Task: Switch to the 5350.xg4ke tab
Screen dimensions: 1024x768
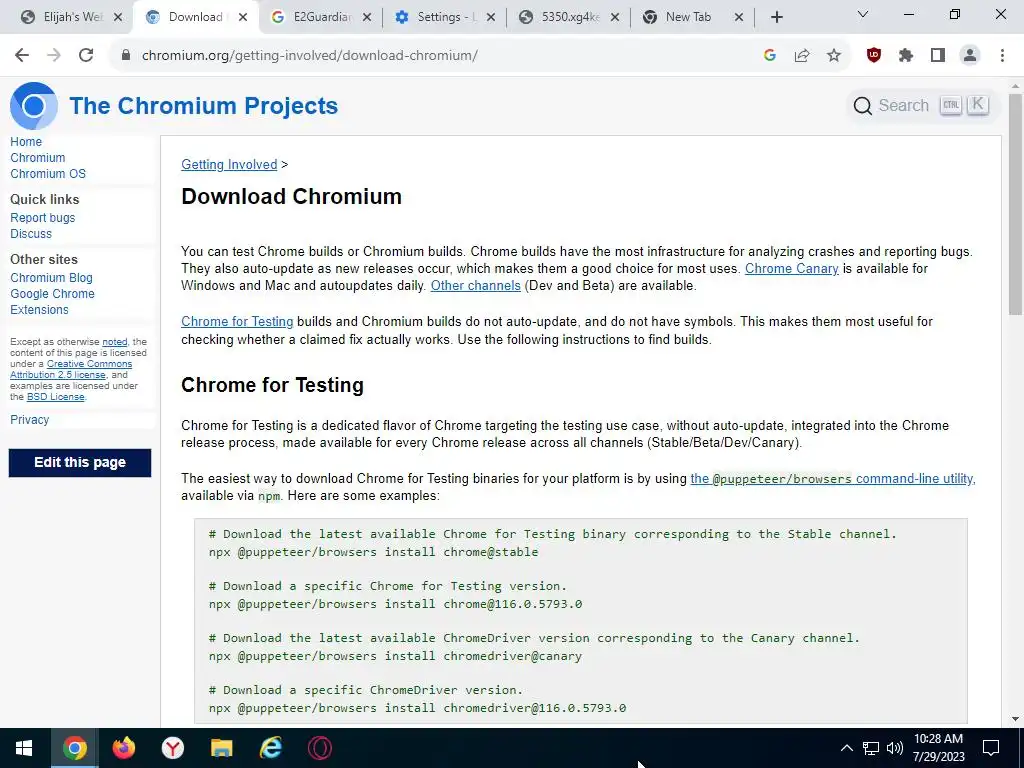Action: tap(568, 18)
